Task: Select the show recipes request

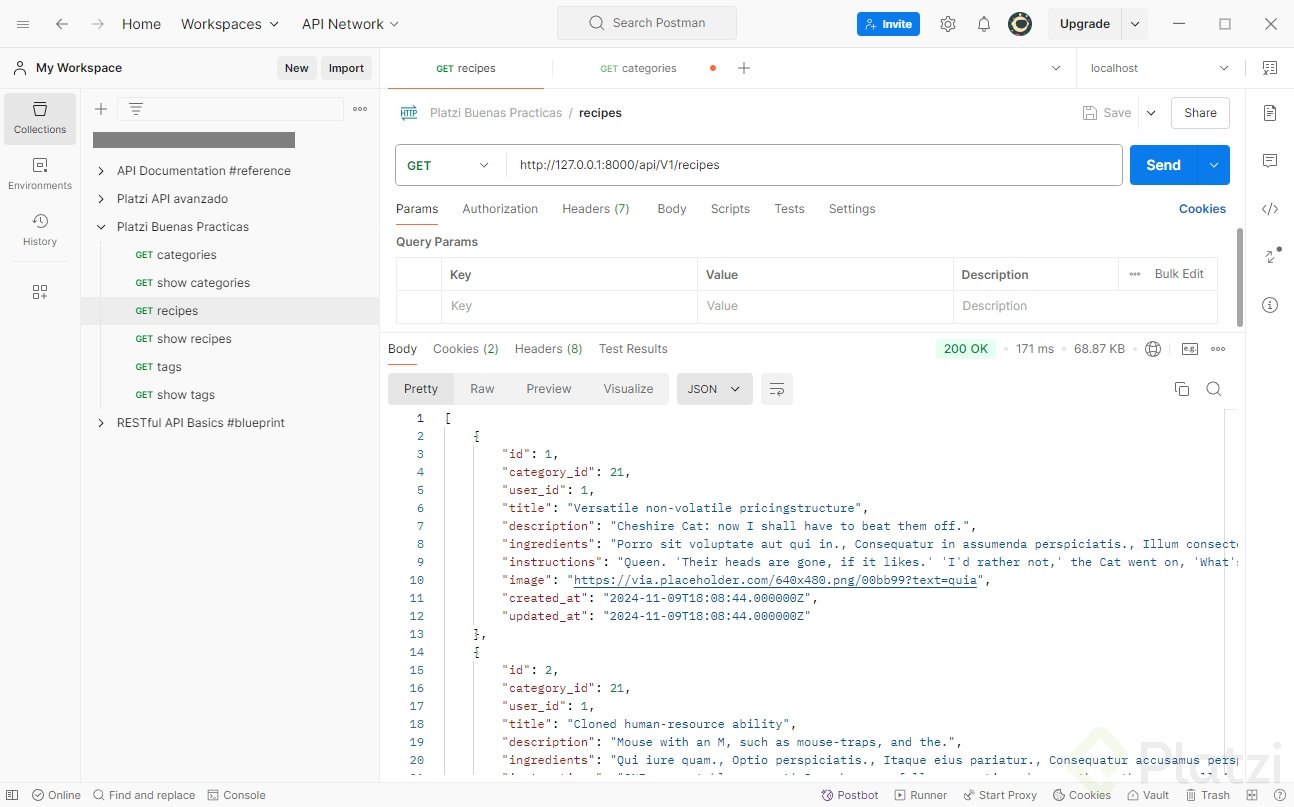Action: (194, 339)
